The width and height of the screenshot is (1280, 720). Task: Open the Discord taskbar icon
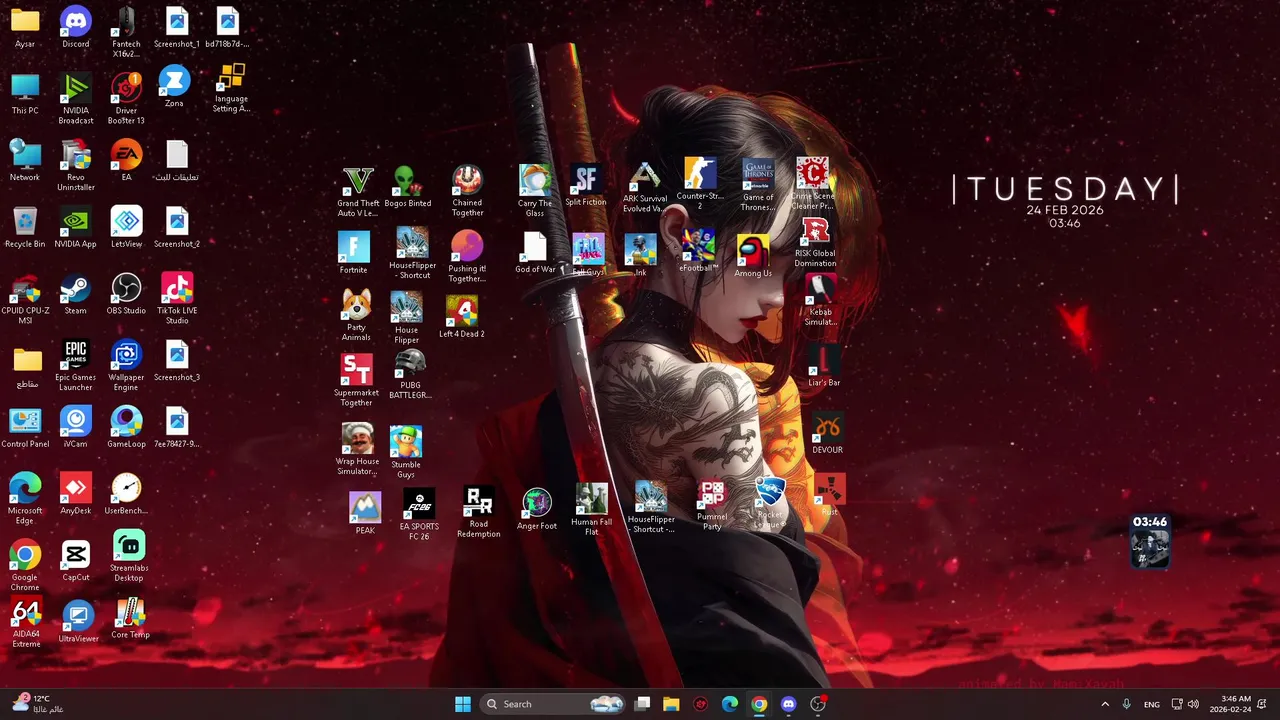pyautogui.click(x=788, y=704)
